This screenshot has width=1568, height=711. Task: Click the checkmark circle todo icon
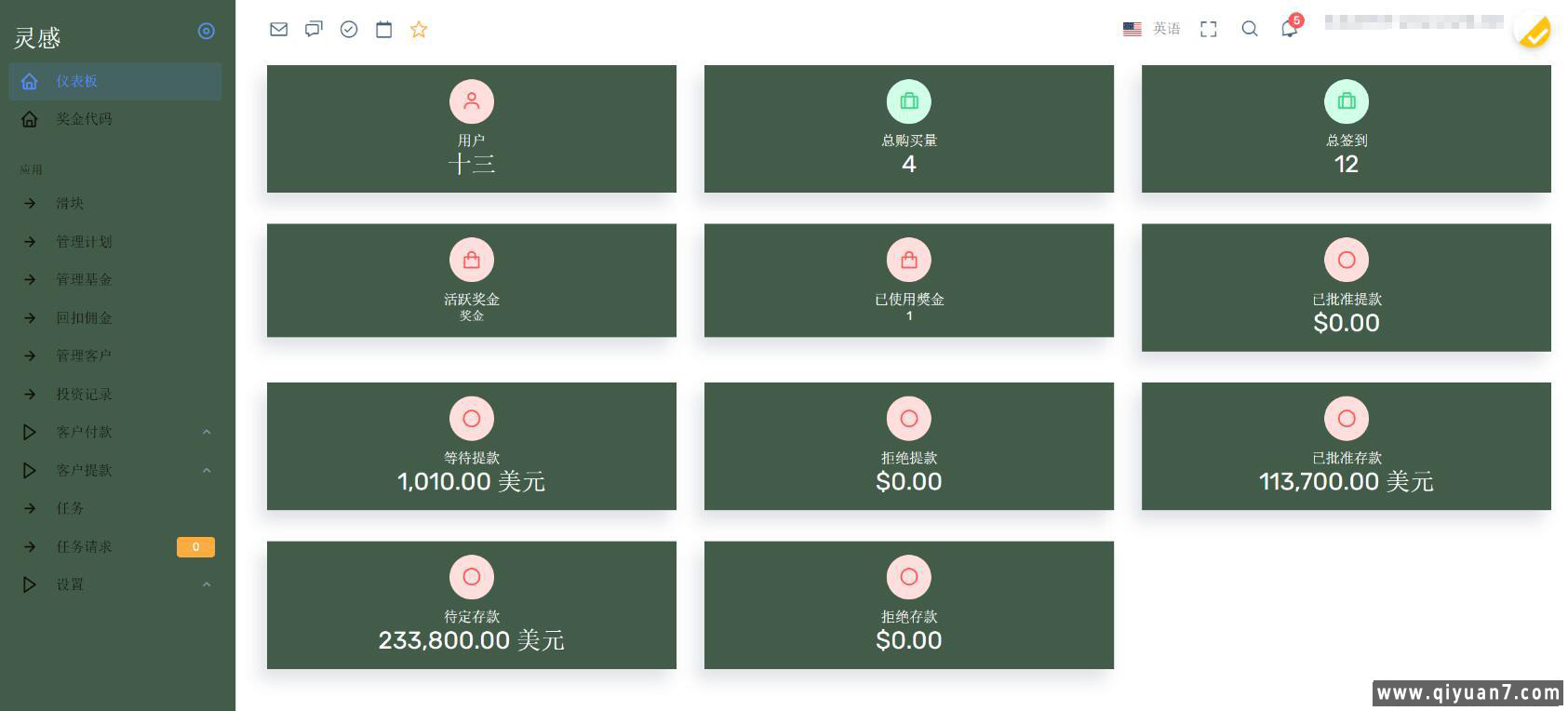click(x=349, y=29)
